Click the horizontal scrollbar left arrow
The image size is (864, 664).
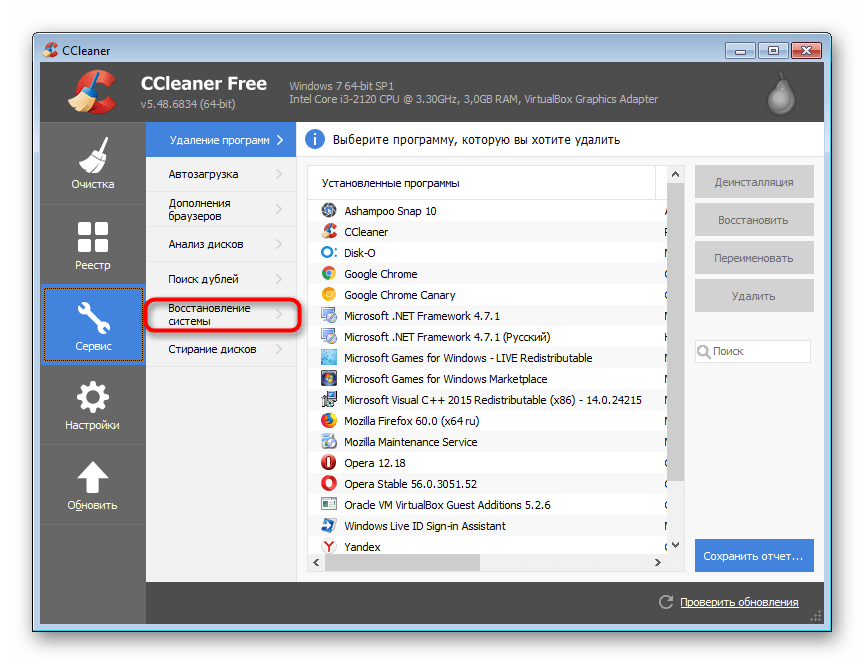click(316, 563)
